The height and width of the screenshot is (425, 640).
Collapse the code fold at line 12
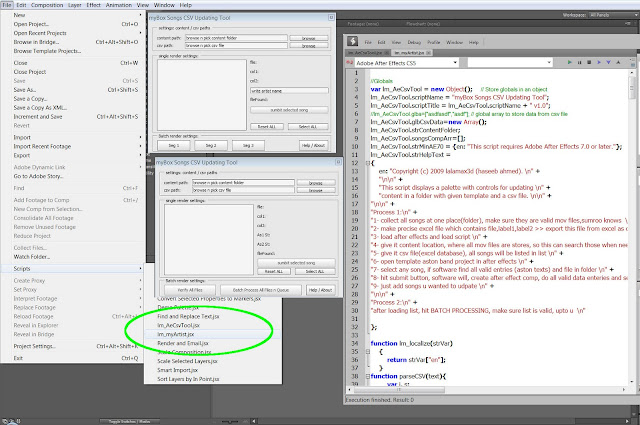click(367, 163)
